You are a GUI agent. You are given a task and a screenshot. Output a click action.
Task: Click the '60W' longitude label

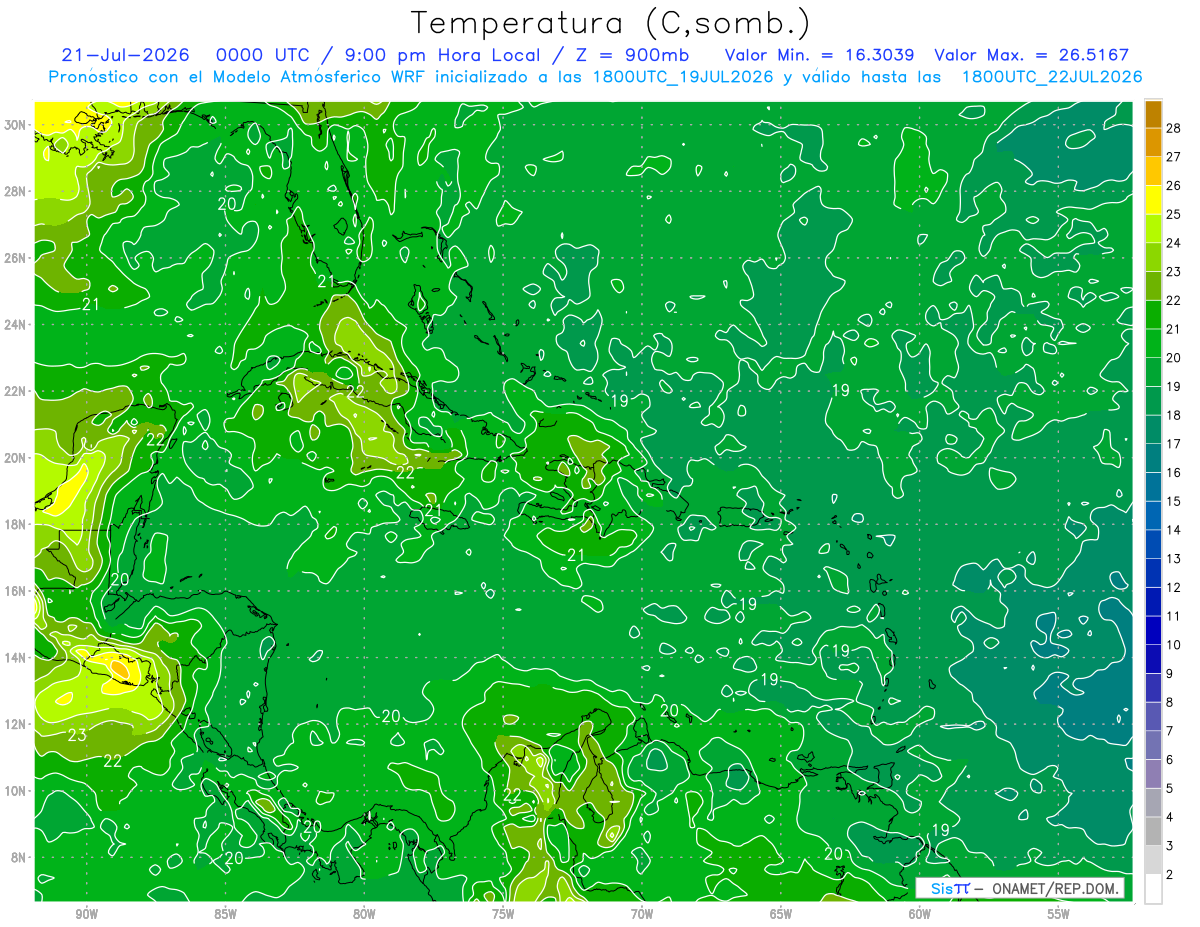tap(920, 914)
